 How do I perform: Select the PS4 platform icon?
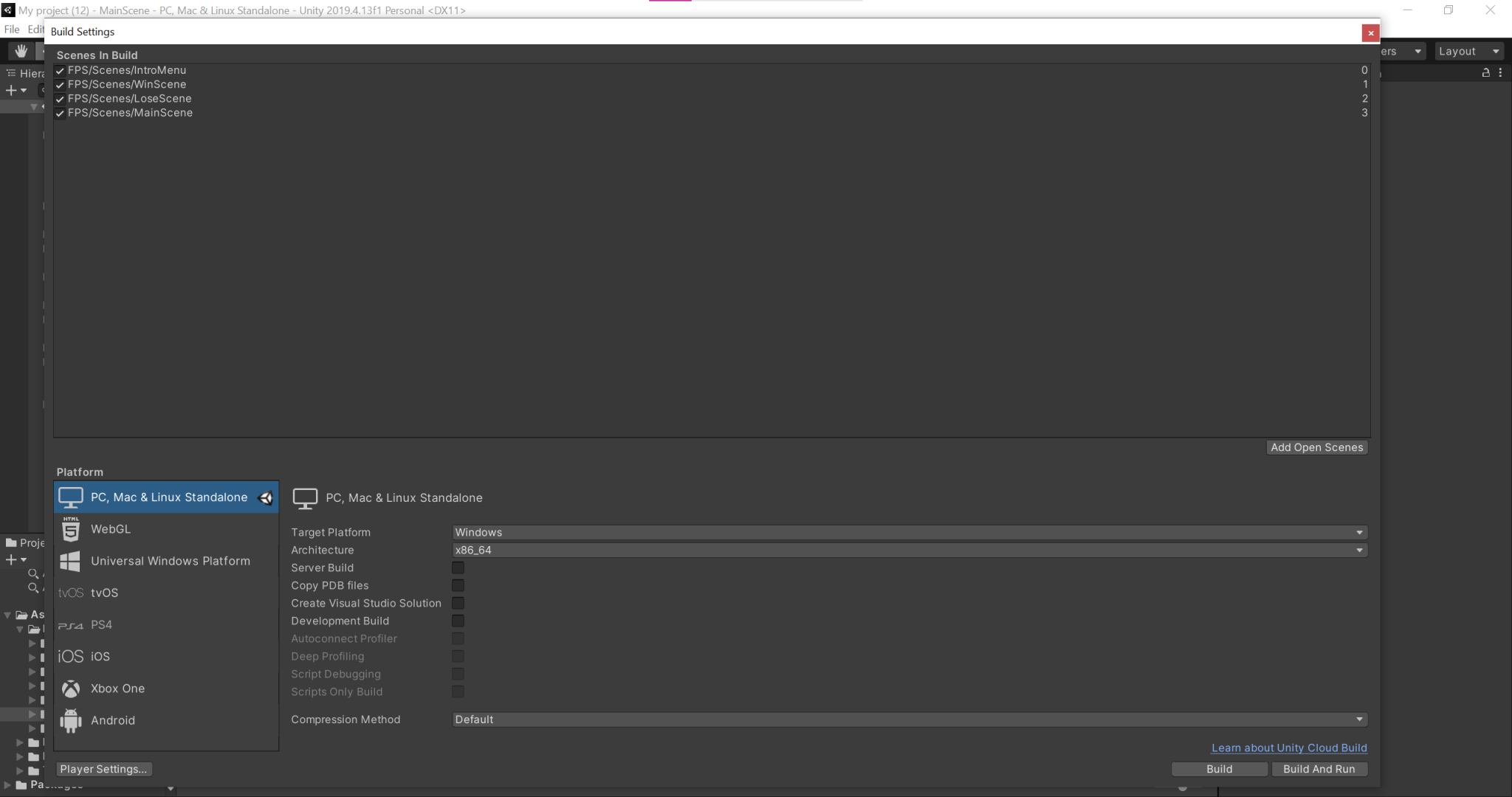point(71,624)
